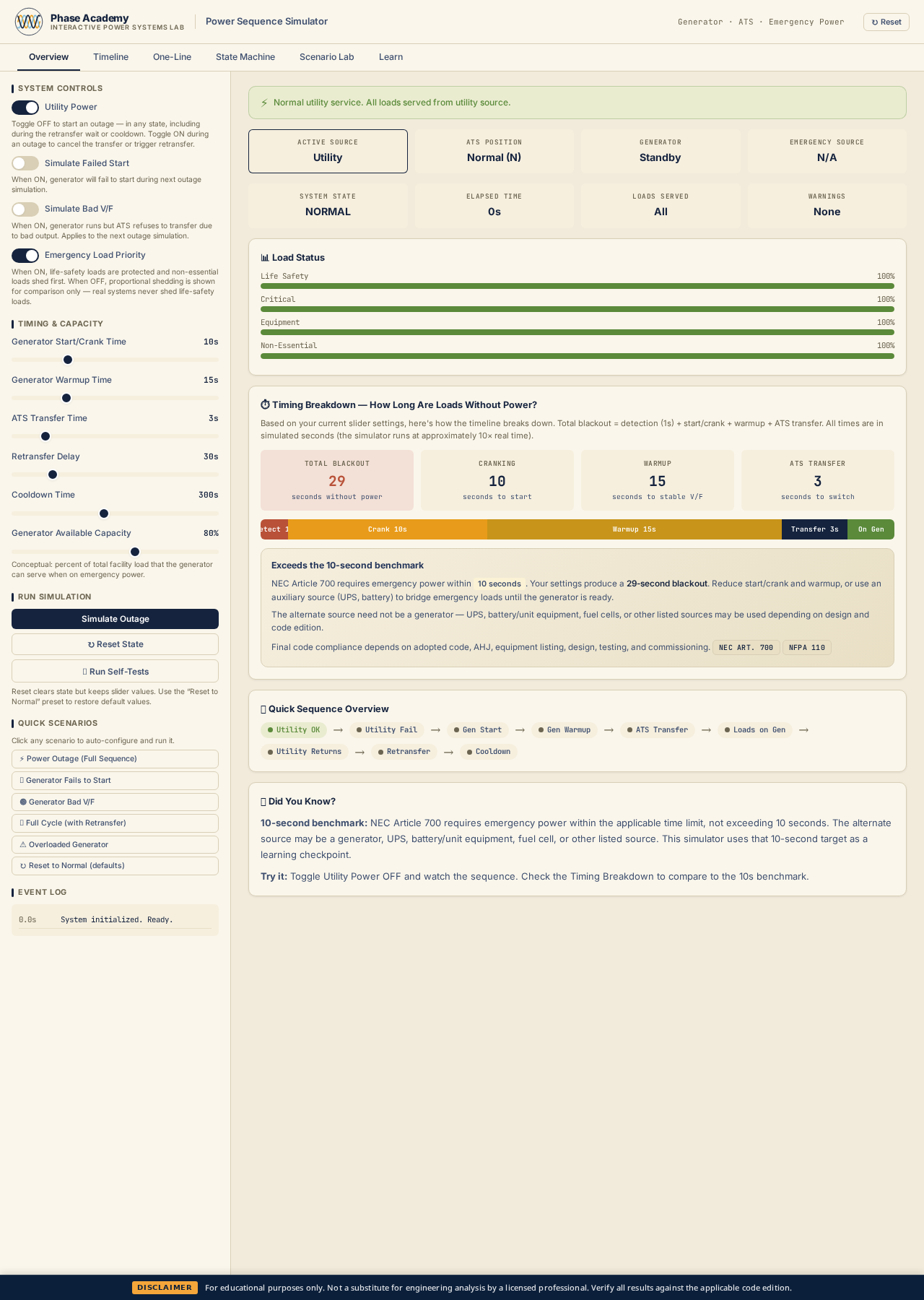Image resolution: width=924 pixels, height=1300 pixels.
Task: Run the Full Cycle (with Retransfer) scenario
Action: coord(115,823)
